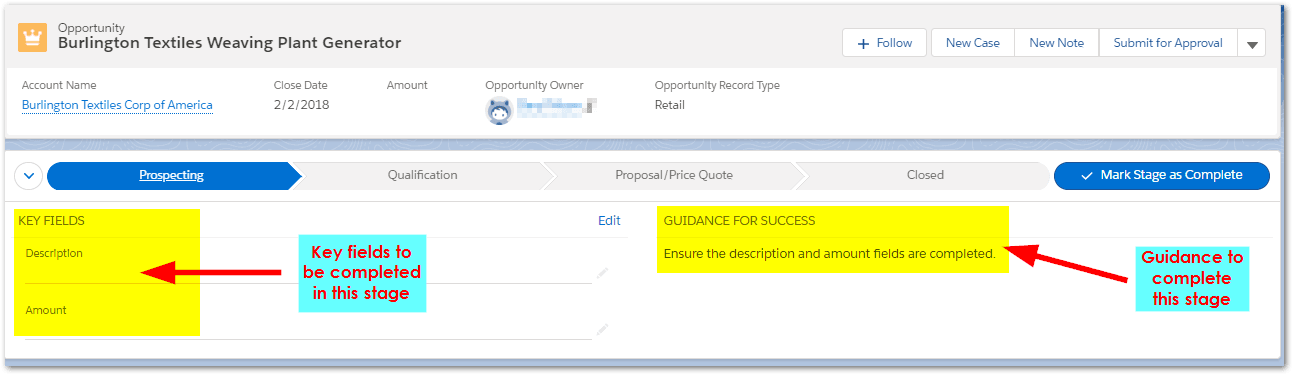Click the Account Name label
The width and height of the screenshot is (1293, 375).
(x=59, y=86)
